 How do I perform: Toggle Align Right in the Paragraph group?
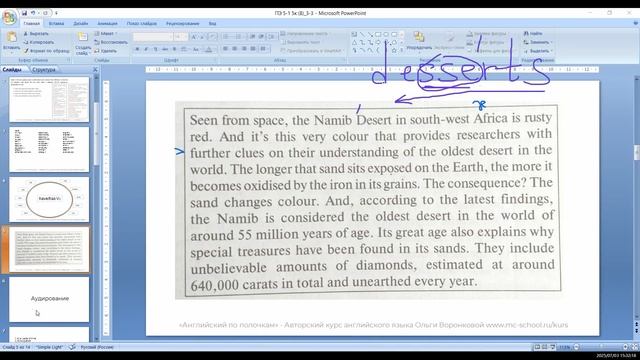point(244,49)
